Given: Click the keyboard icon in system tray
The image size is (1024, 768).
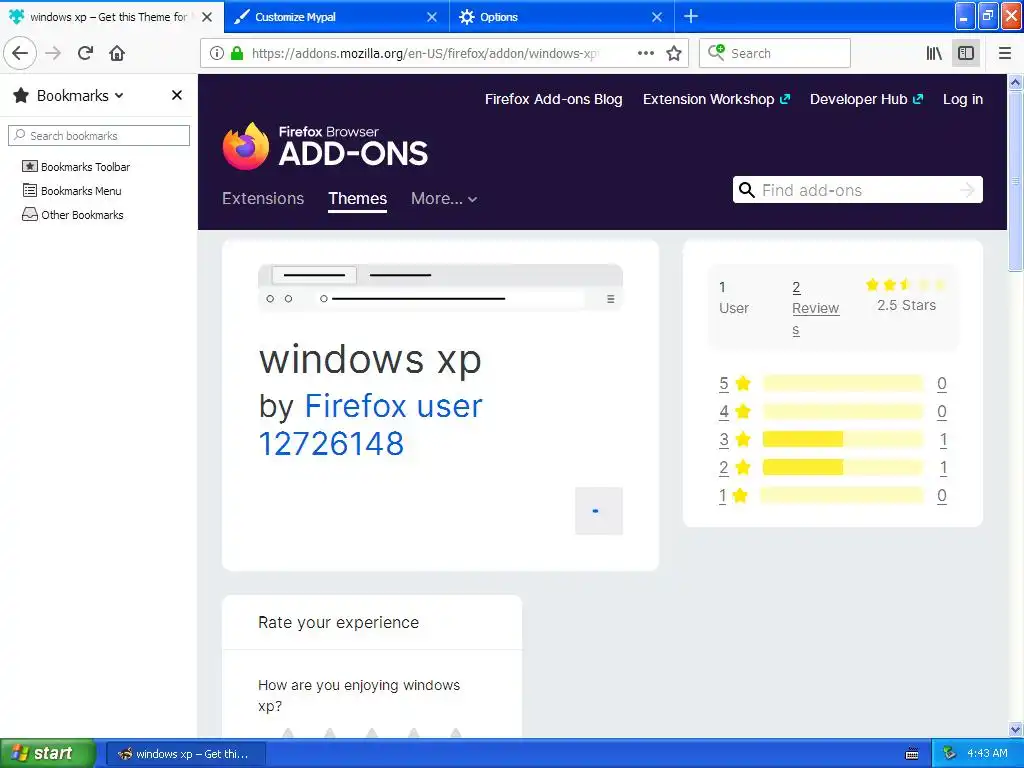Looking at the screenshot, I should click(x=912, y=754).
